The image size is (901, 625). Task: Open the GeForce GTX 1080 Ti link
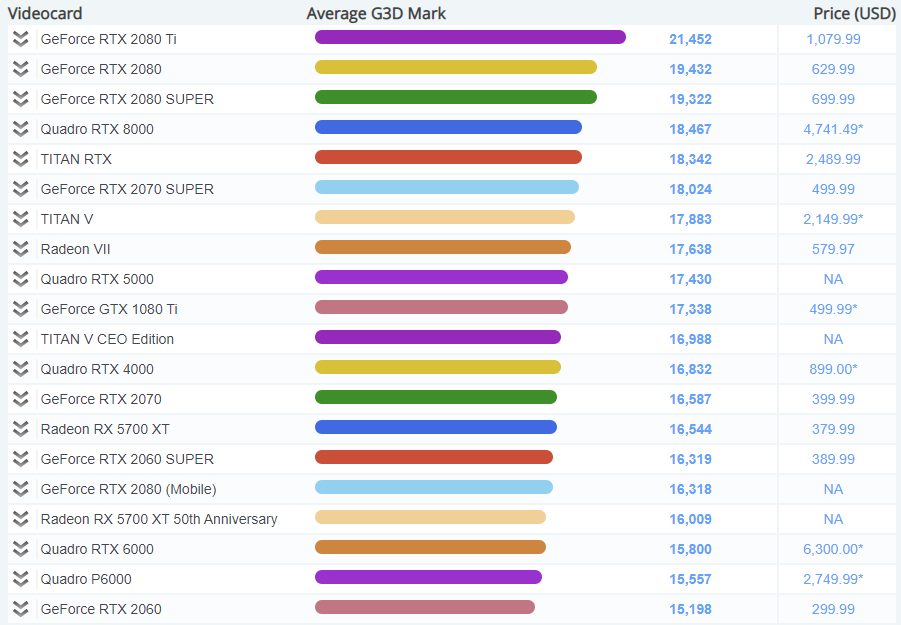pos(109,309)
